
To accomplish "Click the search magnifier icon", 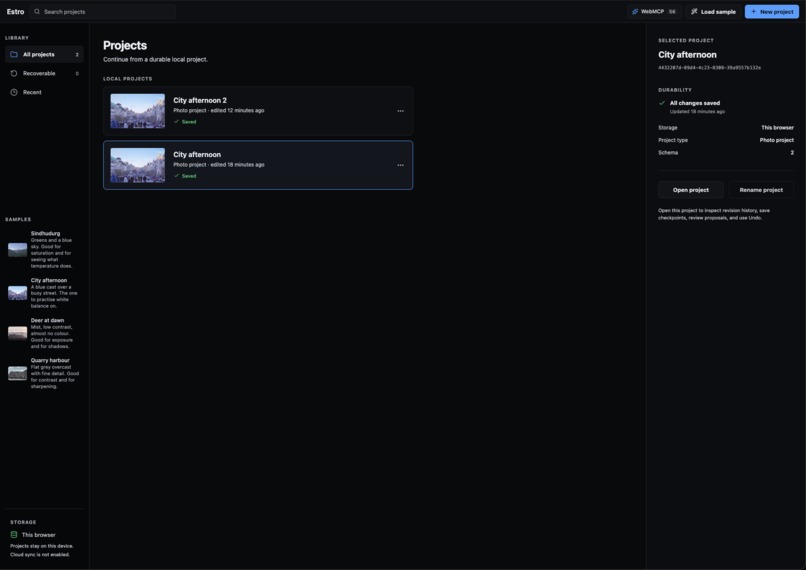I will coord(37,11).
